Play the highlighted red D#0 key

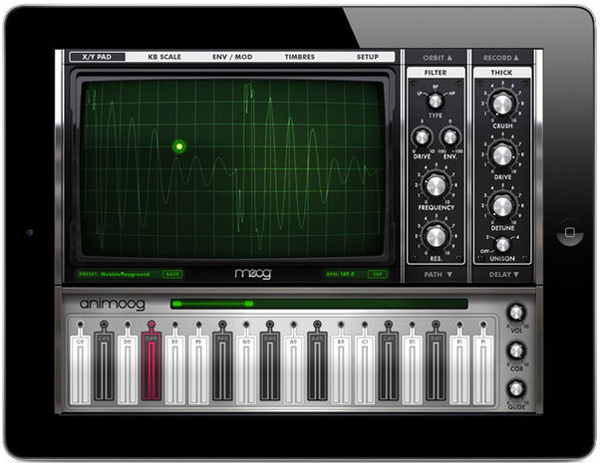click(x=151, y=367)
